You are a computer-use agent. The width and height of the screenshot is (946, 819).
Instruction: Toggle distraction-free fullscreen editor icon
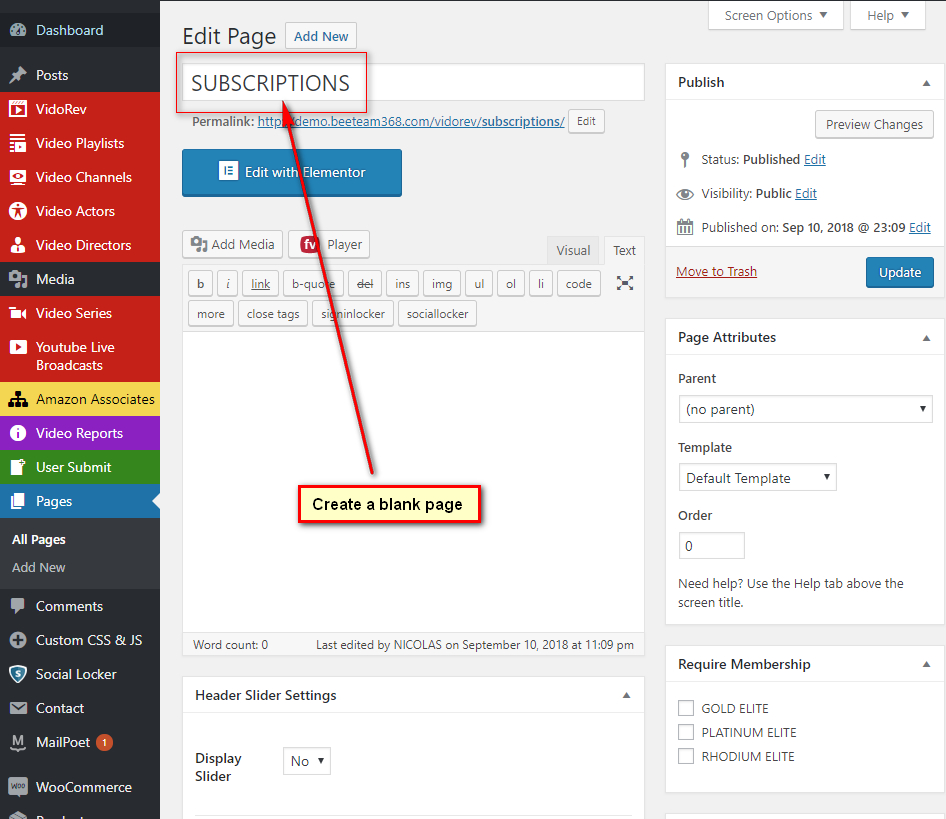[x=625, y=283]
